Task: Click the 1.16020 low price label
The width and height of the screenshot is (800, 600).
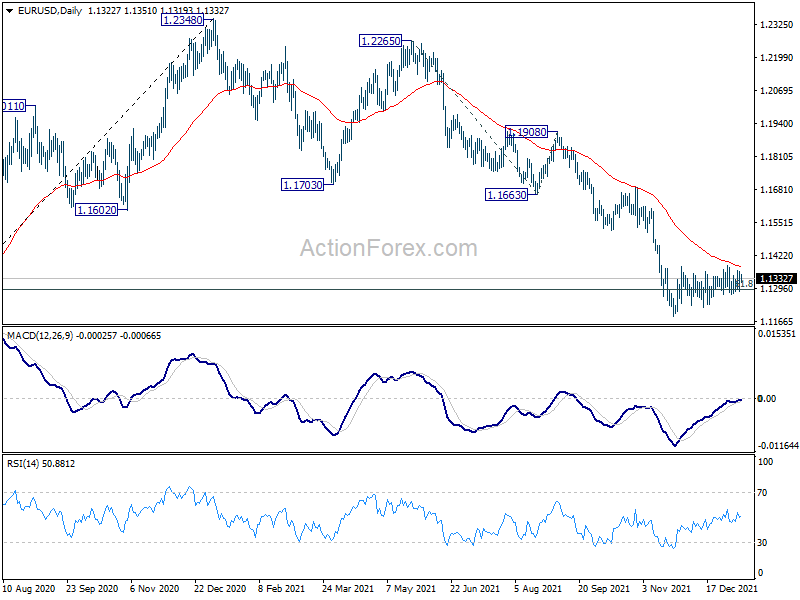Action: tap(96, 210)
